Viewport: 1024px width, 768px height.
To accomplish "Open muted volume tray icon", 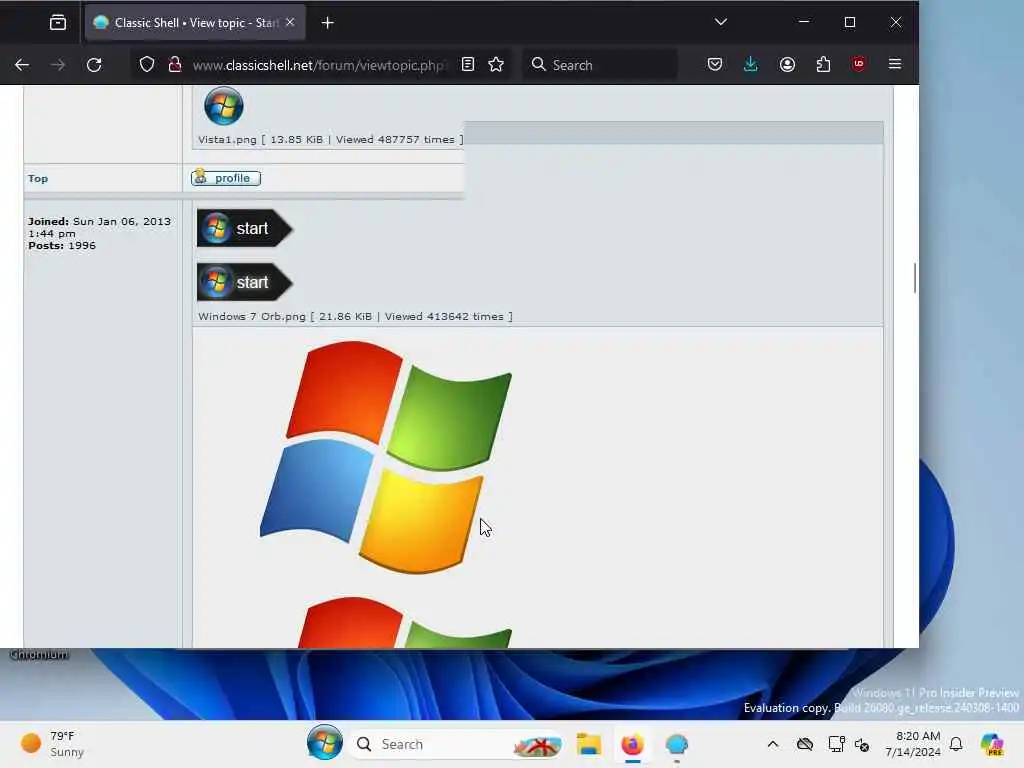I will (x=862, y=744).
